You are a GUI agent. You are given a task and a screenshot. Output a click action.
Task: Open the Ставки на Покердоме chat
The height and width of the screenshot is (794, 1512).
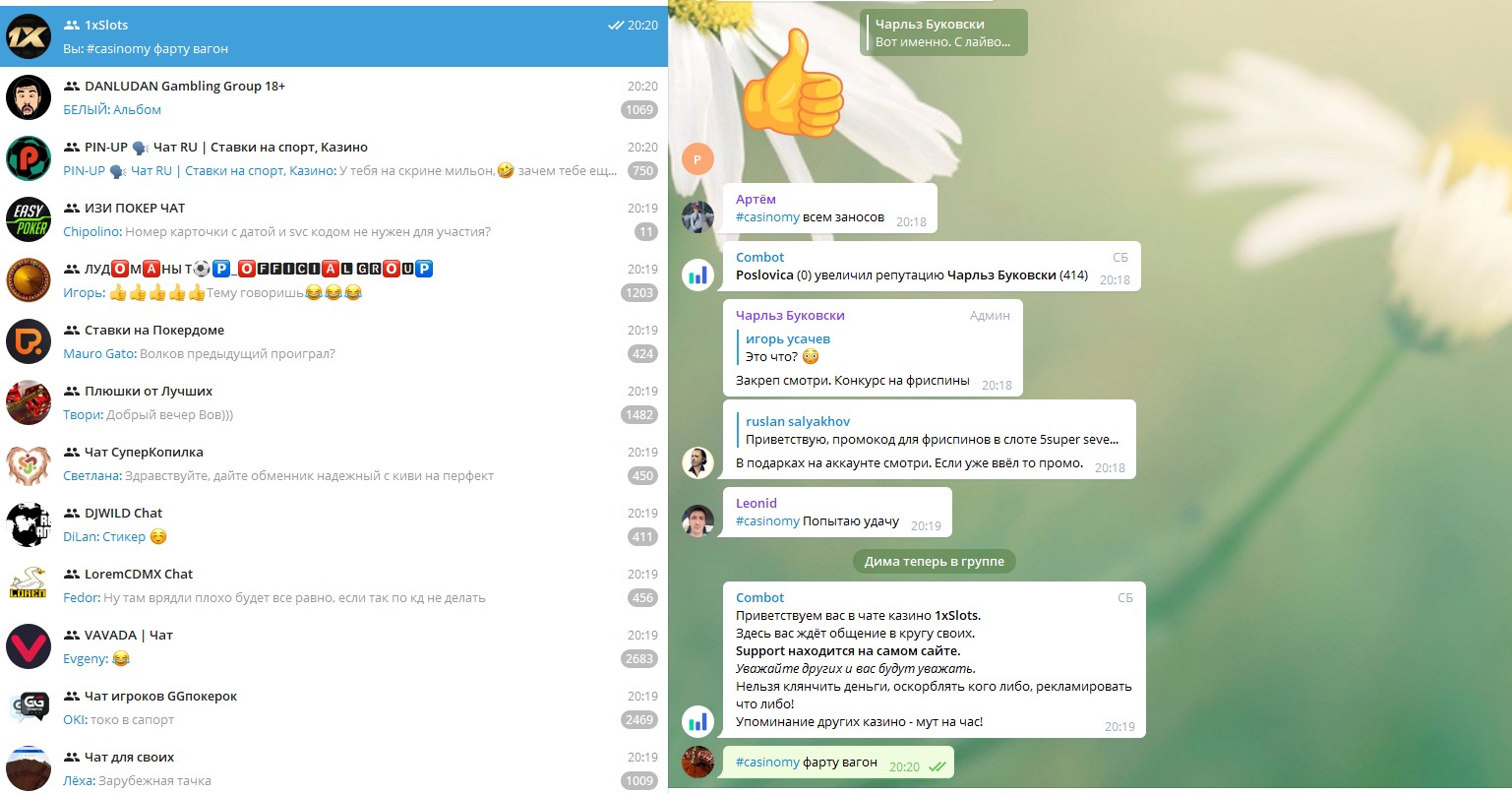[x=333, y=341]
